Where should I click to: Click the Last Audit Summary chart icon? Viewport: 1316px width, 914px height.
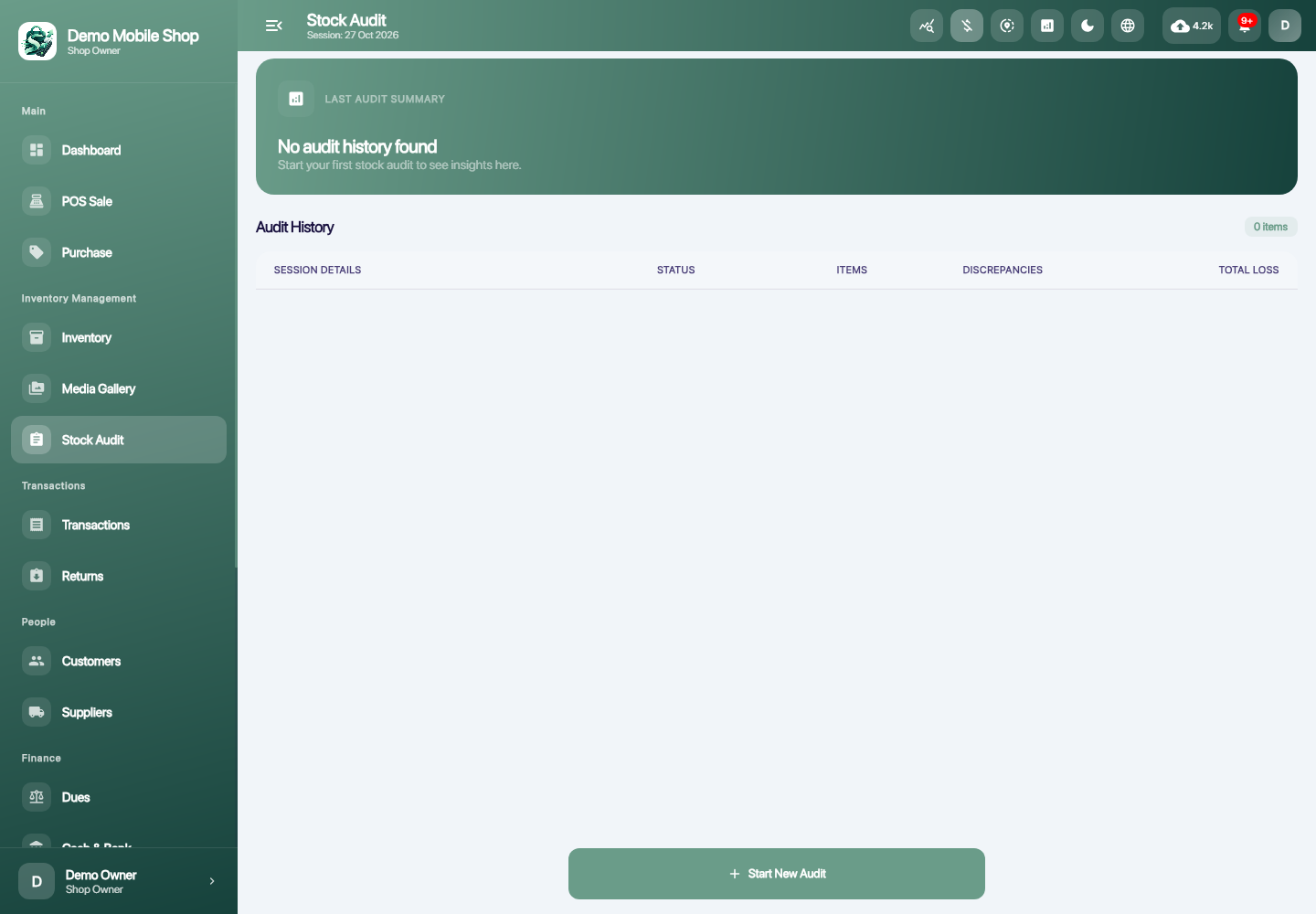pyautogui.click(x=296, y=99)
